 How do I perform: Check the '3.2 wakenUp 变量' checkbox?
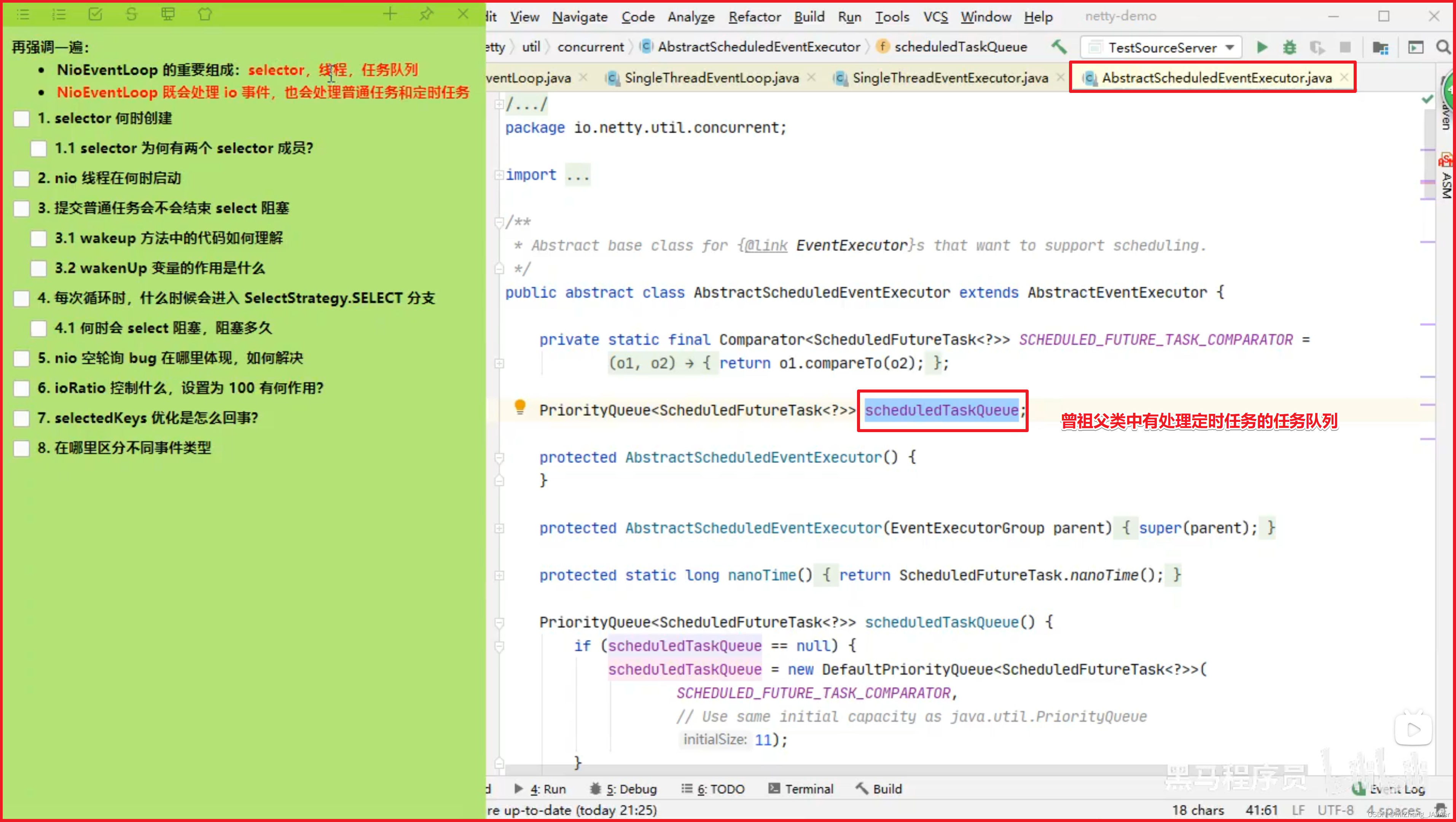38,268
